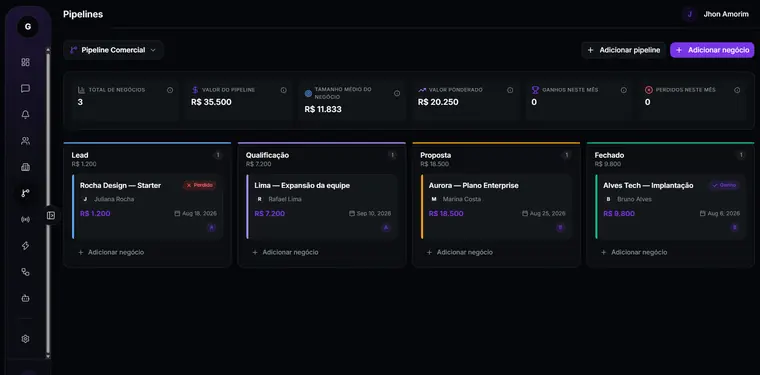The image size is (760, 375).
Task: Click the Perdido status tag
Action: [x=200, y=185]
